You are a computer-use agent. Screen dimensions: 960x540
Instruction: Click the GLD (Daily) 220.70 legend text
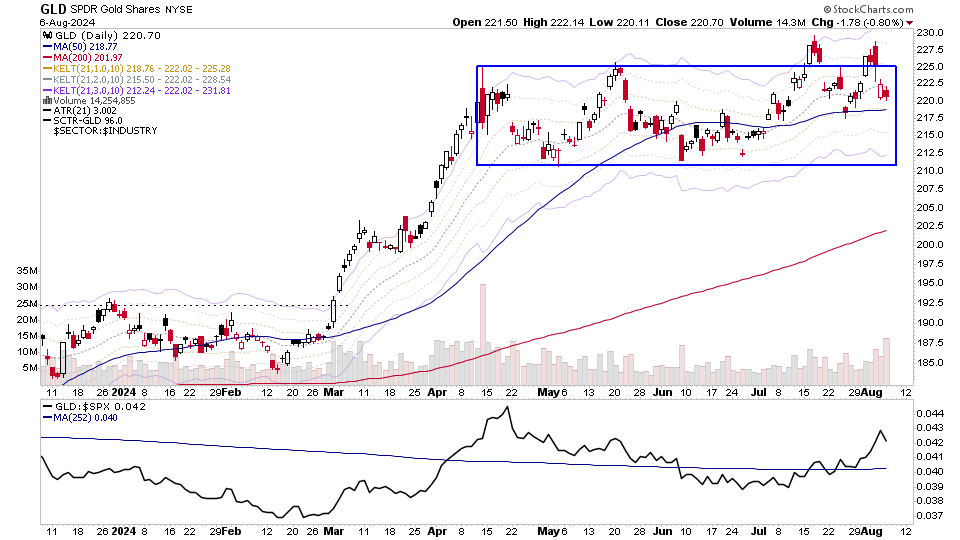point(108,36)
